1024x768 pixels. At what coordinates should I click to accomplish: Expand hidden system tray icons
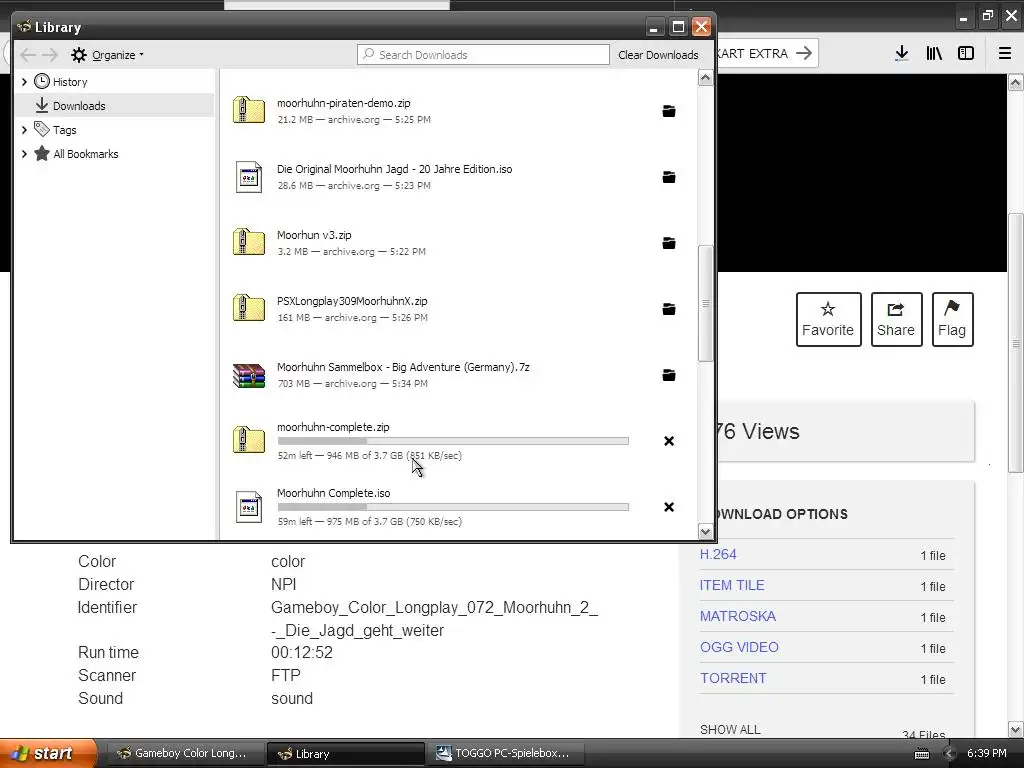click(949, 754)
